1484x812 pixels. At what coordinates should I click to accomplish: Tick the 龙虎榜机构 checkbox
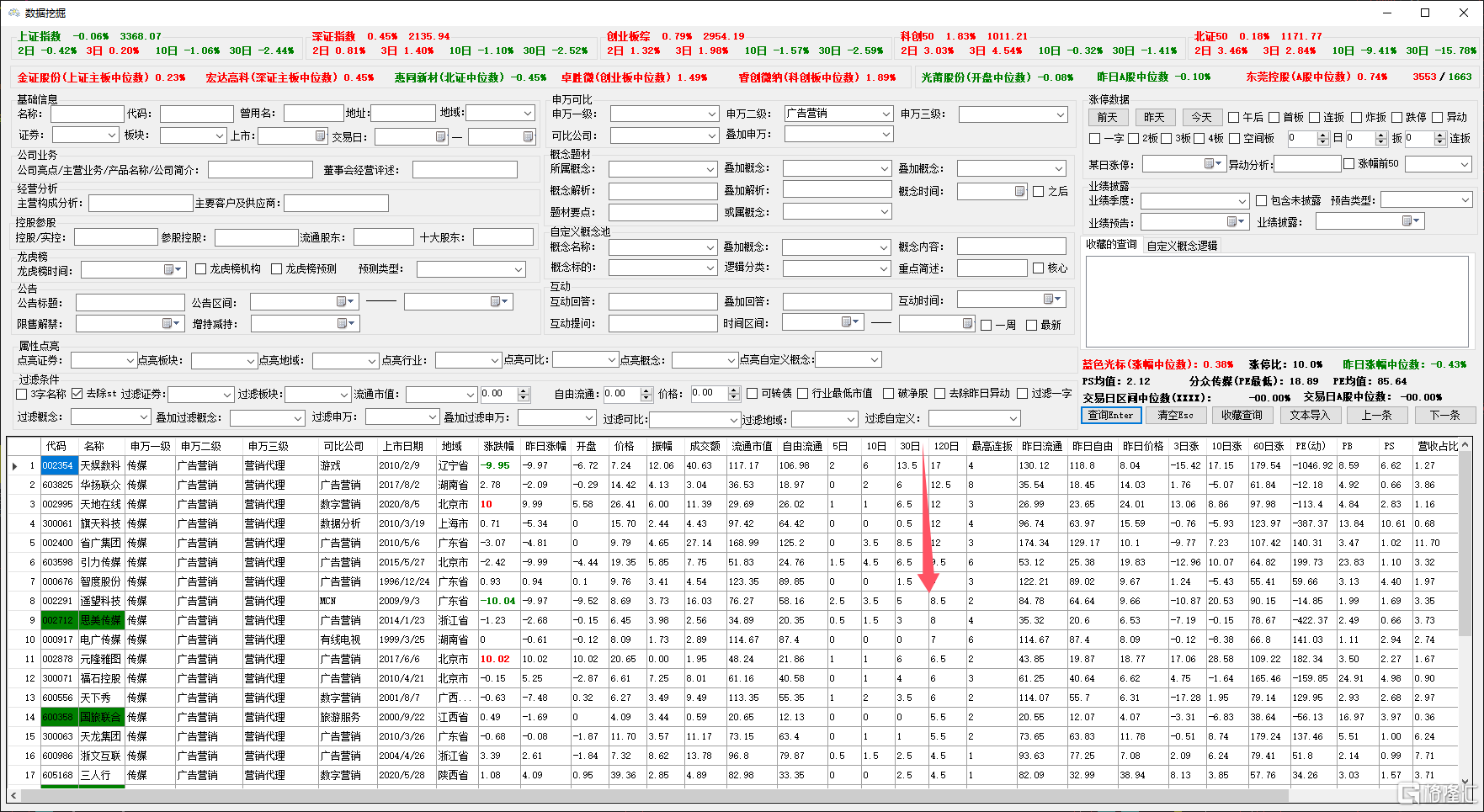coord(200,269)
